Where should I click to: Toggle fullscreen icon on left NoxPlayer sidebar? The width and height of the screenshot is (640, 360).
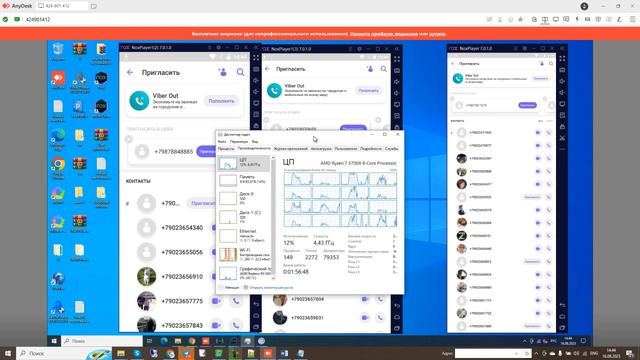point(256,58)
